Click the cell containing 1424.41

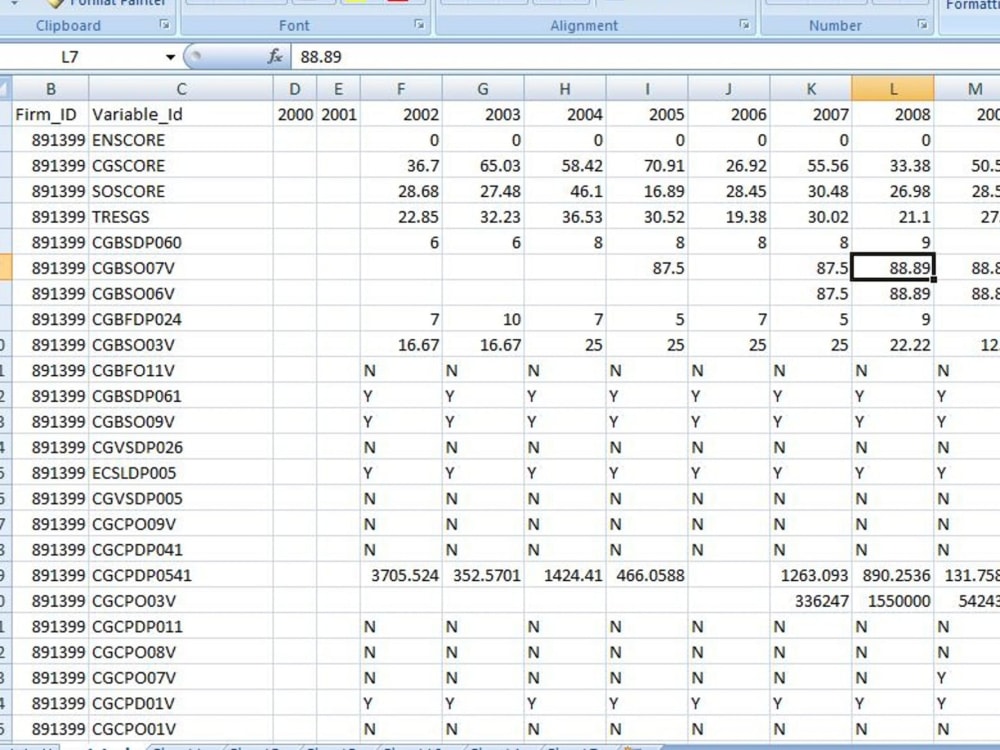(x=565, y=575)
